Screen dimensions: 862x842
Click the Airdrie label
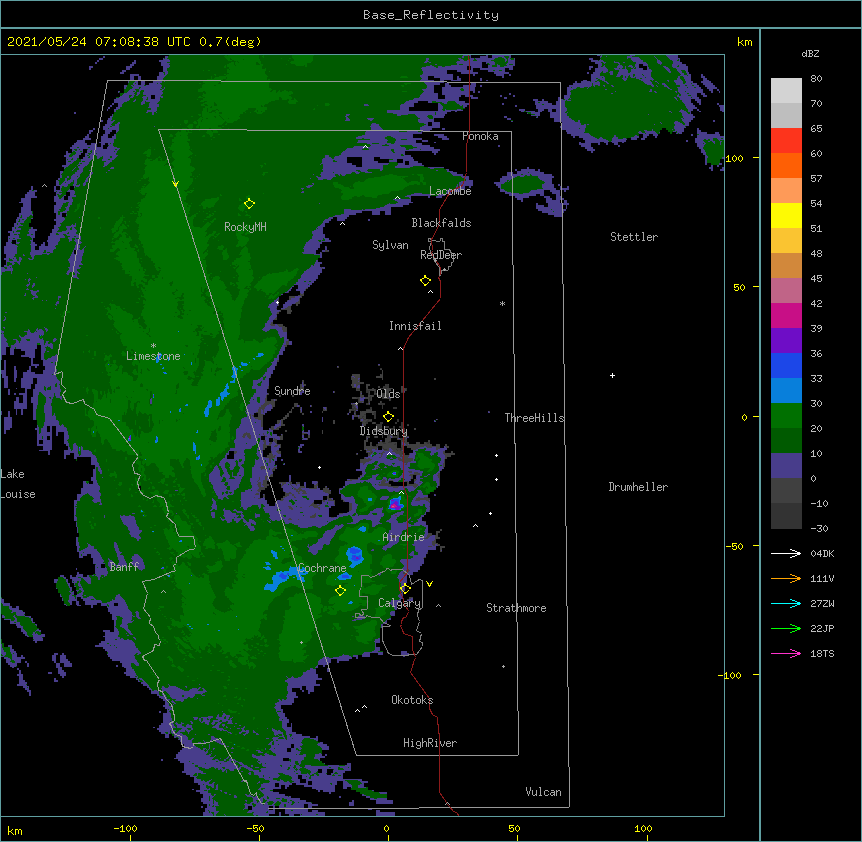[404, 537]
